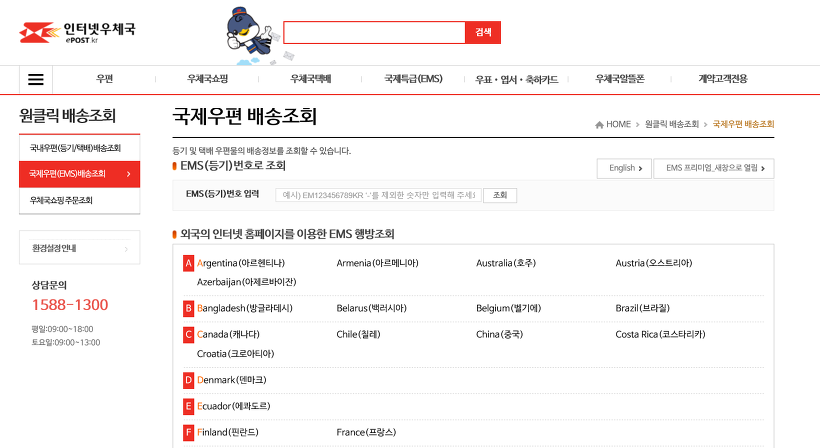This screenshot has height=448, width=820.
Task: Open the Bangladesh(방글라데시) tracking link
Action: click(244, 308)
